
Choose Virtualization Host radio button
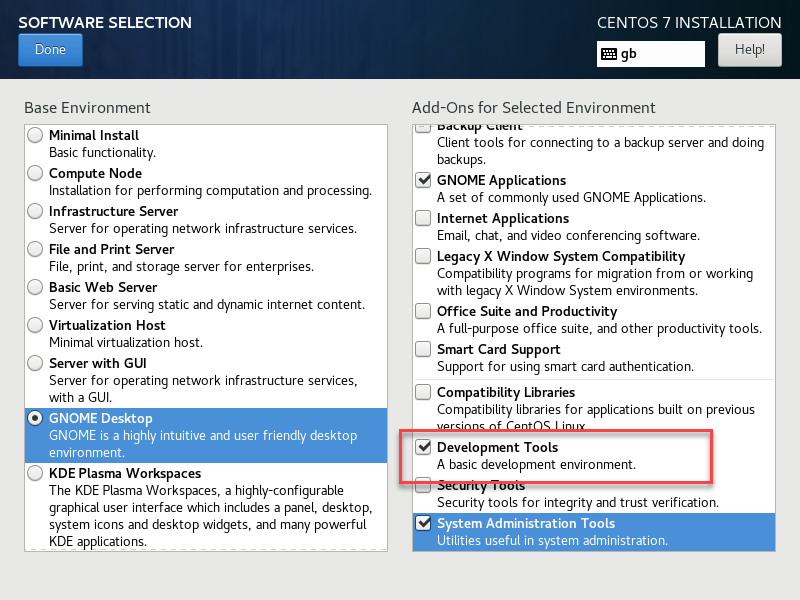(x=36, y=325)
